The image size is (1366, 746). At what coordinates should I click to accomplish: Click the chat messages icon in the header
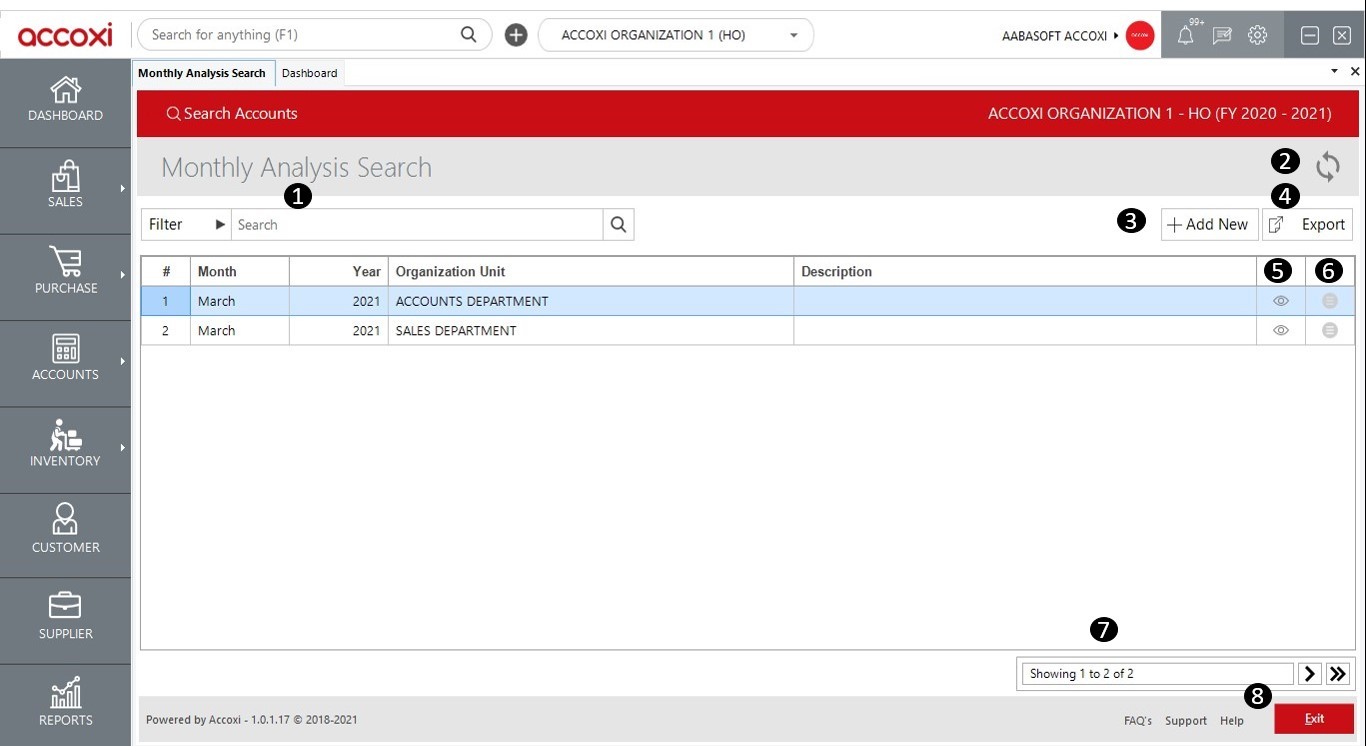tap(1222, 34)
